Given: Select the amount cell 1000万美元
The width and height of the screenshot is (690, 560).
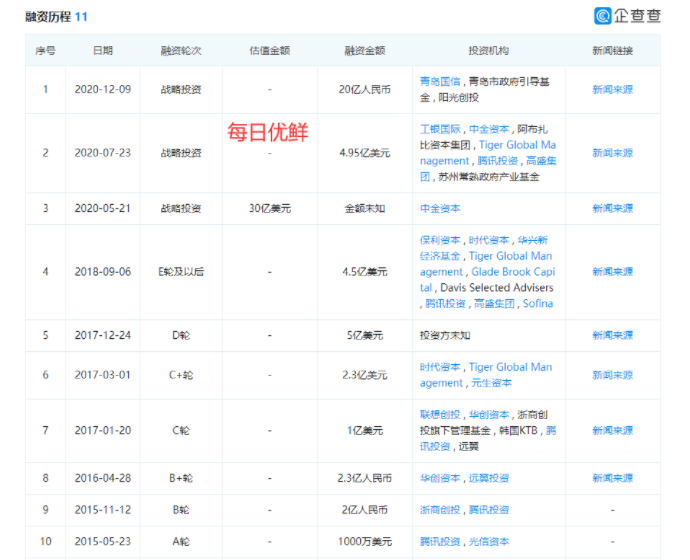Looking at the screenshot, I should pos(365,541).
